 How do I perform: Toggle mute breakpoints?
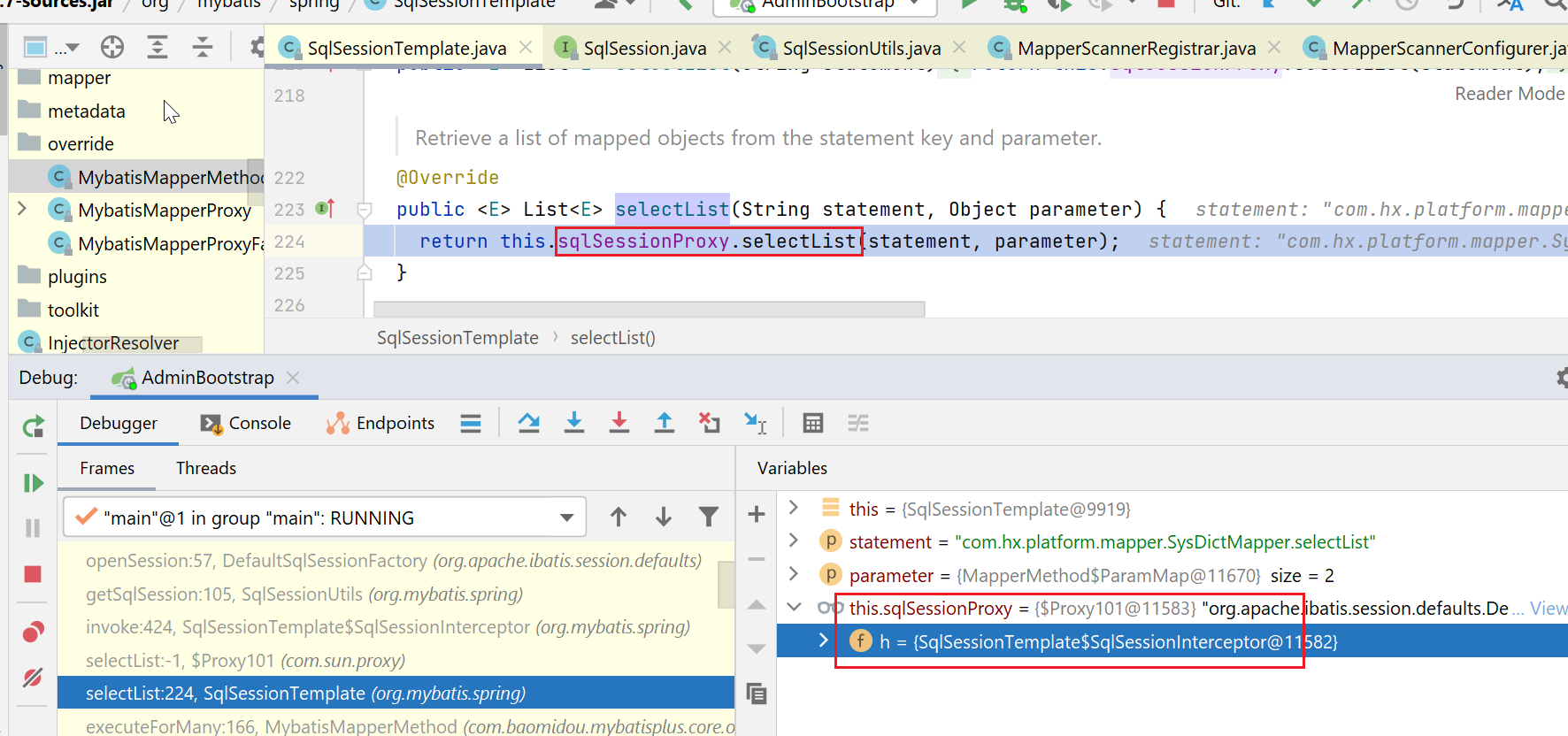pos(34,678)
